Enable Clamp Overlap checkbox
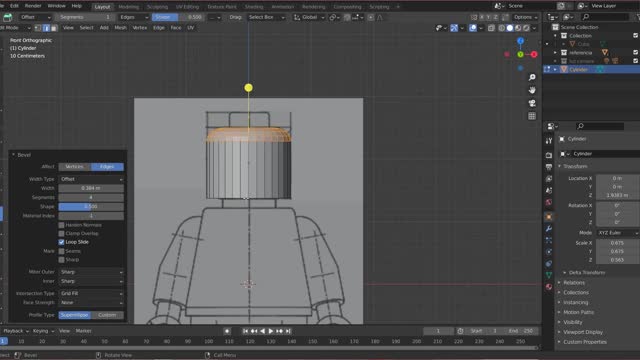The image size is (640, 360). pyautogui.click(x=61, y=233)
